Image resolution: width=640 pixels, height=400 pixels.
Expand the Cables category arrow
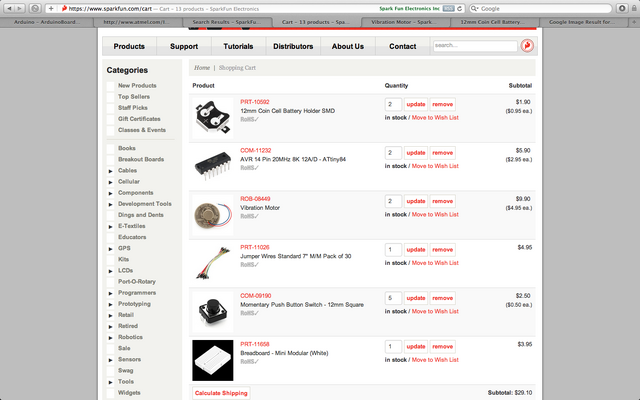(x=111, y=171)
